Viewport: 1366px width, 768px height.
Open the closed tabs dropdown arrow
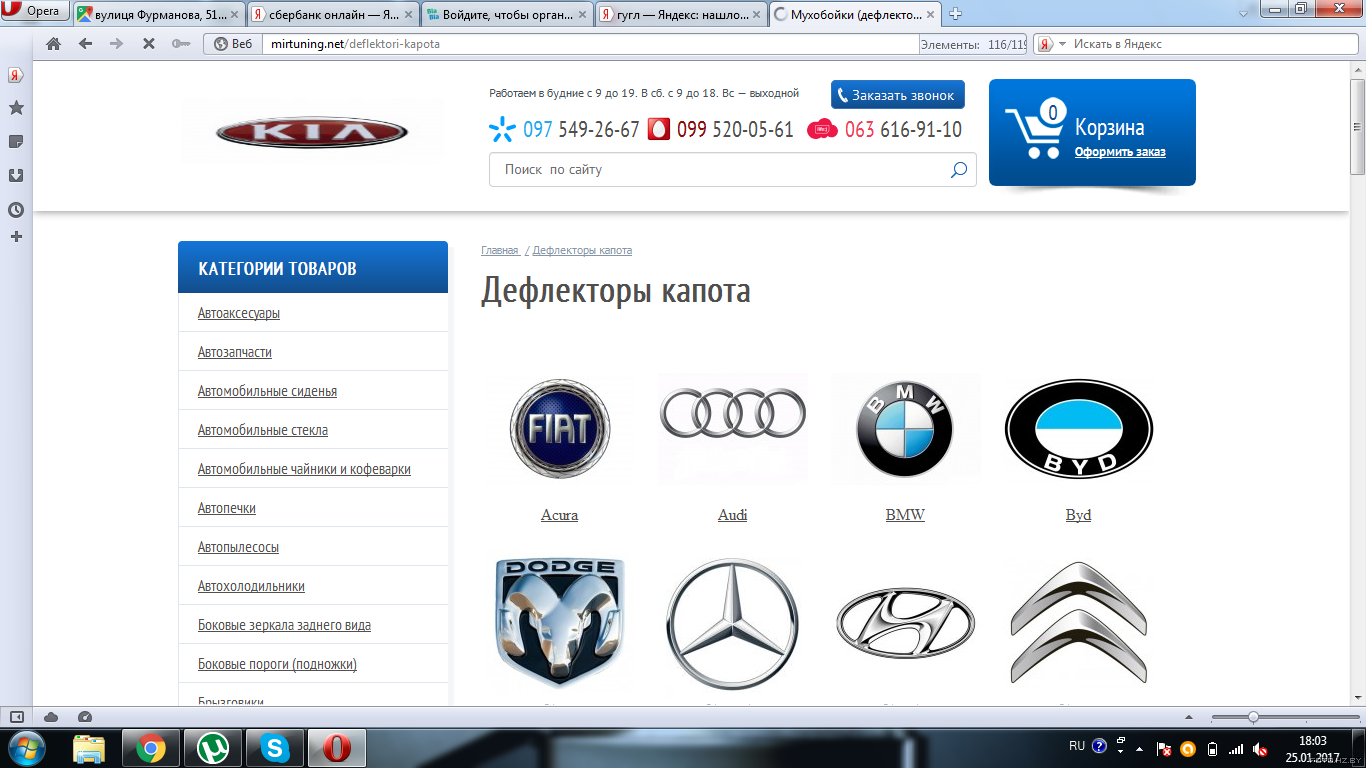coord(1244,14)
